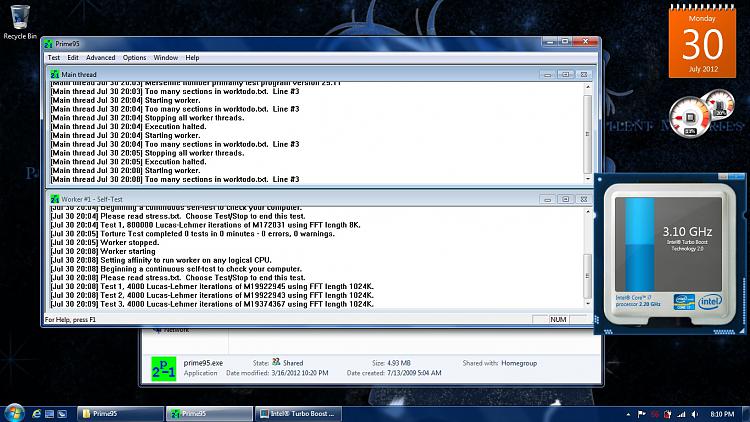750x422 pixels.
Task: Click the Intel logo on Turbo Boost gadget
Action: [710, 301]
